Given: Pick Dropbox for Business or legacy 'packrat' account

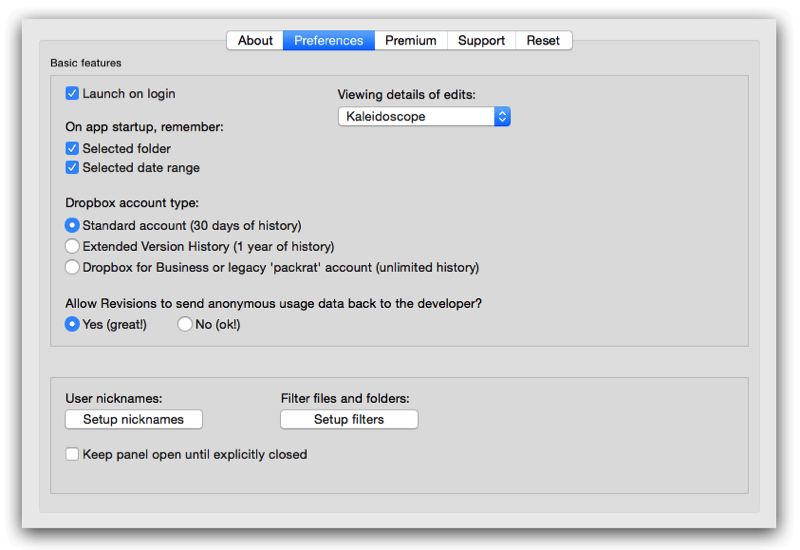Looking at the screenshot, I should (x=72, y=268).
